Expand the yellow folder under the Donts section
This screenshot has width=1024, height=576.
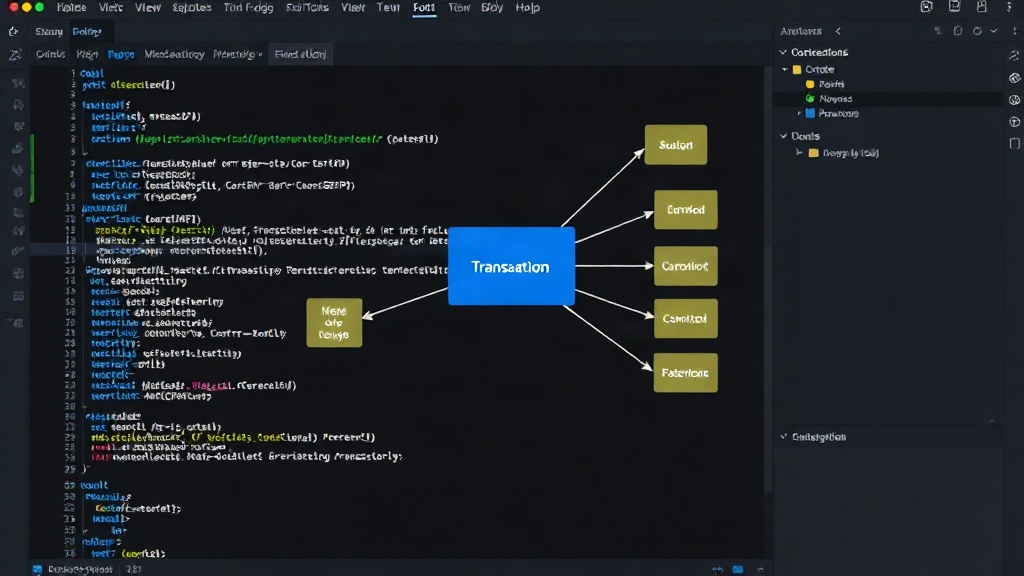tap(799, 153)
